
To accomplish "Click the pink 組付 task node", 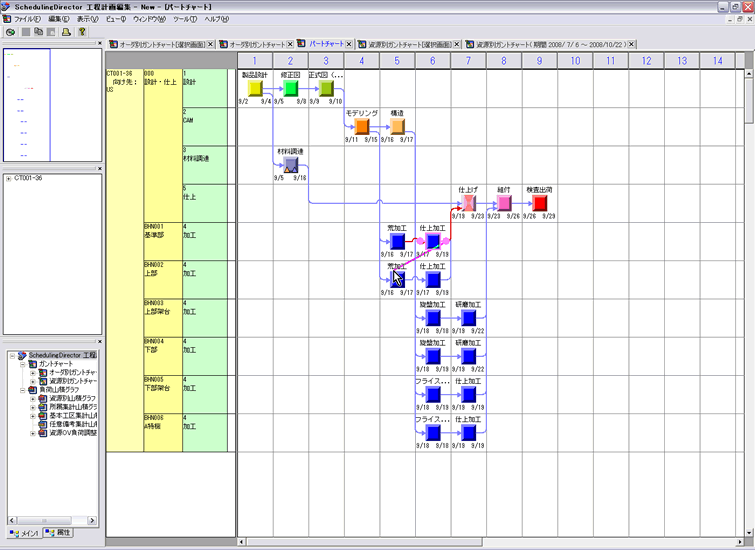I will click(505, 203).
